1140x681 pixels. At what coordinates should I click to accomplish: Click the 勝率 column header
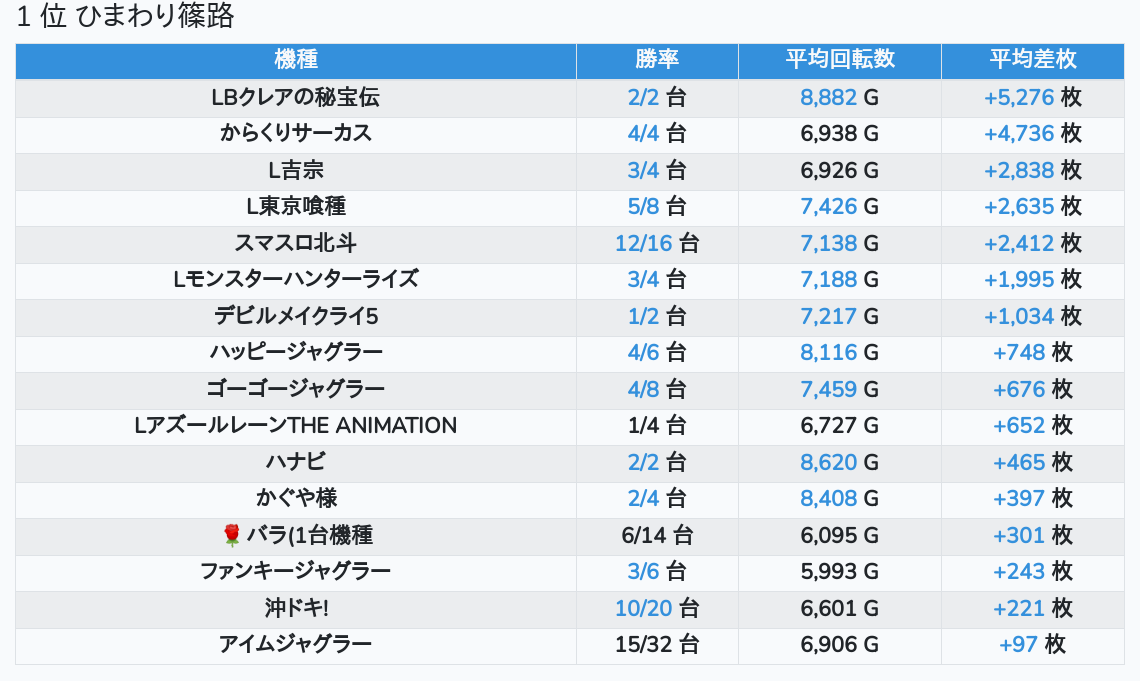pos(657,59)
